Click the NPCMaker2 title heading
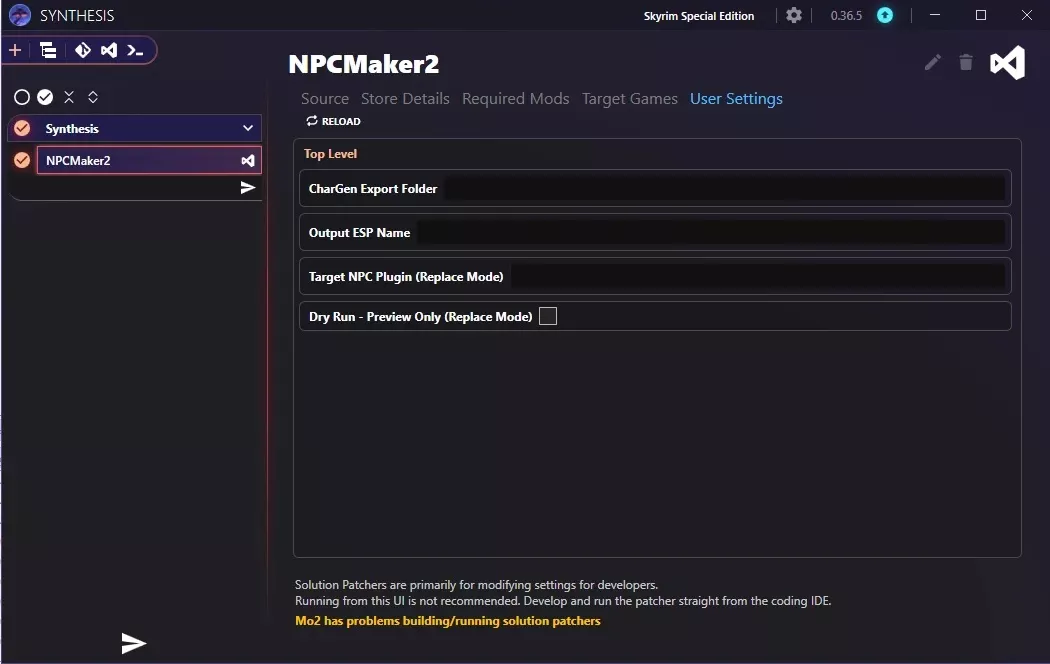This screenshot has width=1050, height=664. coord(364,64)
